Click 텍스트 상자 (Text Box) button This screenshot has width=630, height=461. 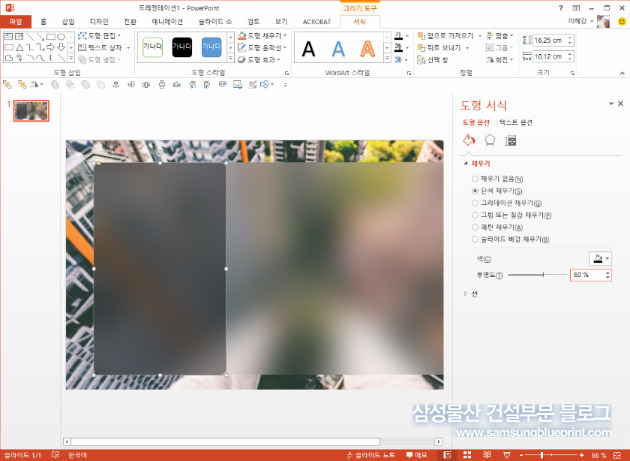[x=104, y=47]
